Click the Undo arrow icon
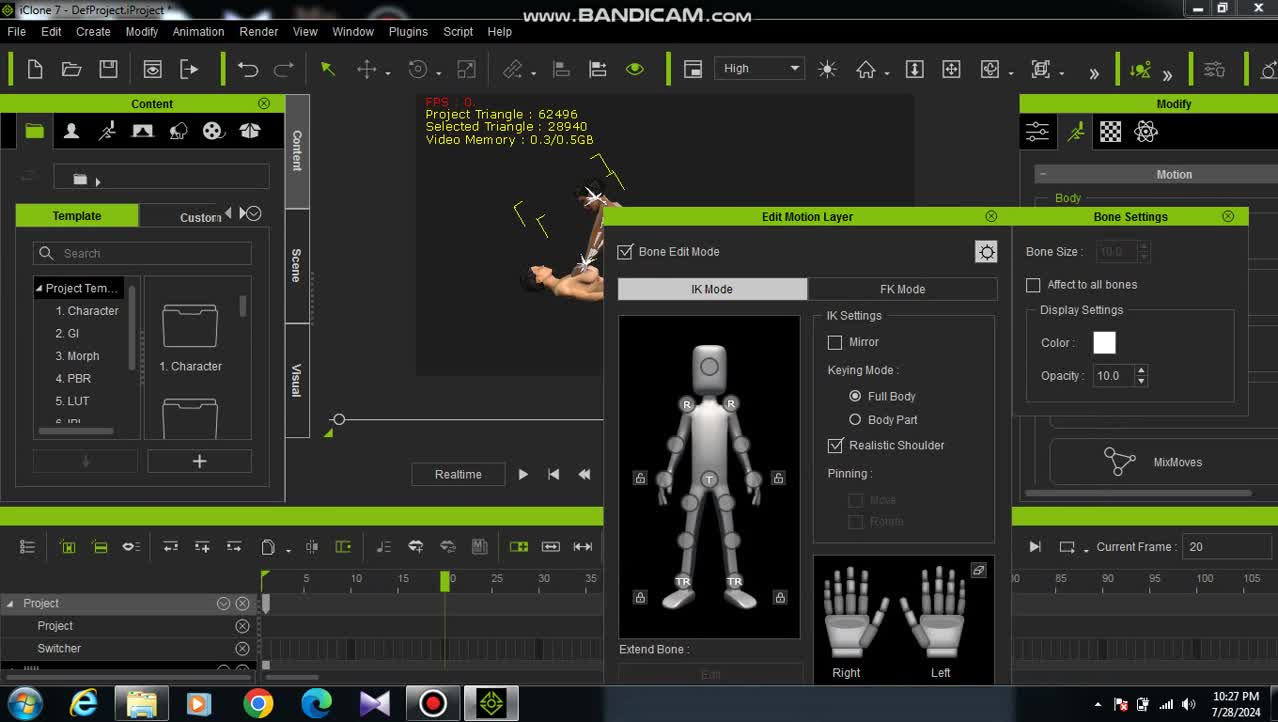Screen dimensions: 1278x722 [247, 69]
